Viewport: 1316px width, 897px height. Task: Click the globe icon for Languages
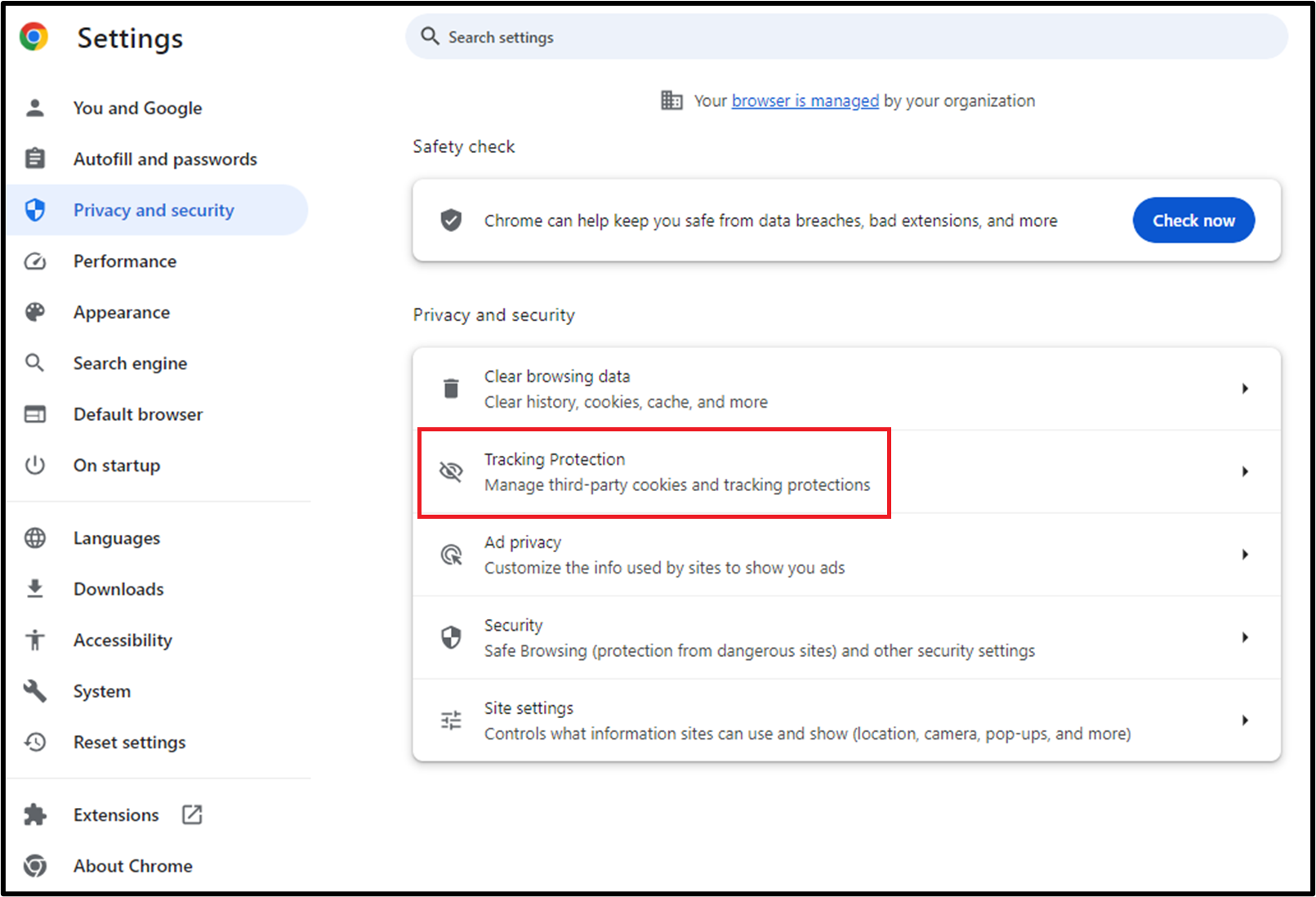34,538
